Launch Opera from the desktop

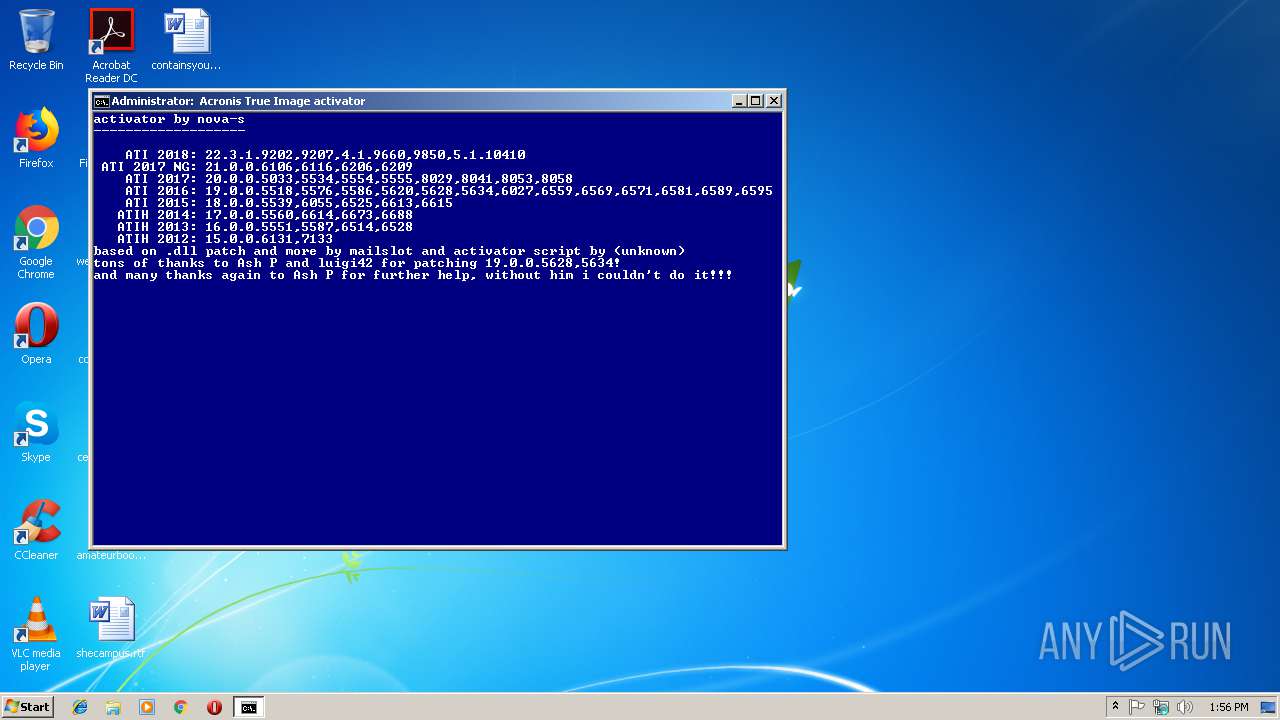36,334
